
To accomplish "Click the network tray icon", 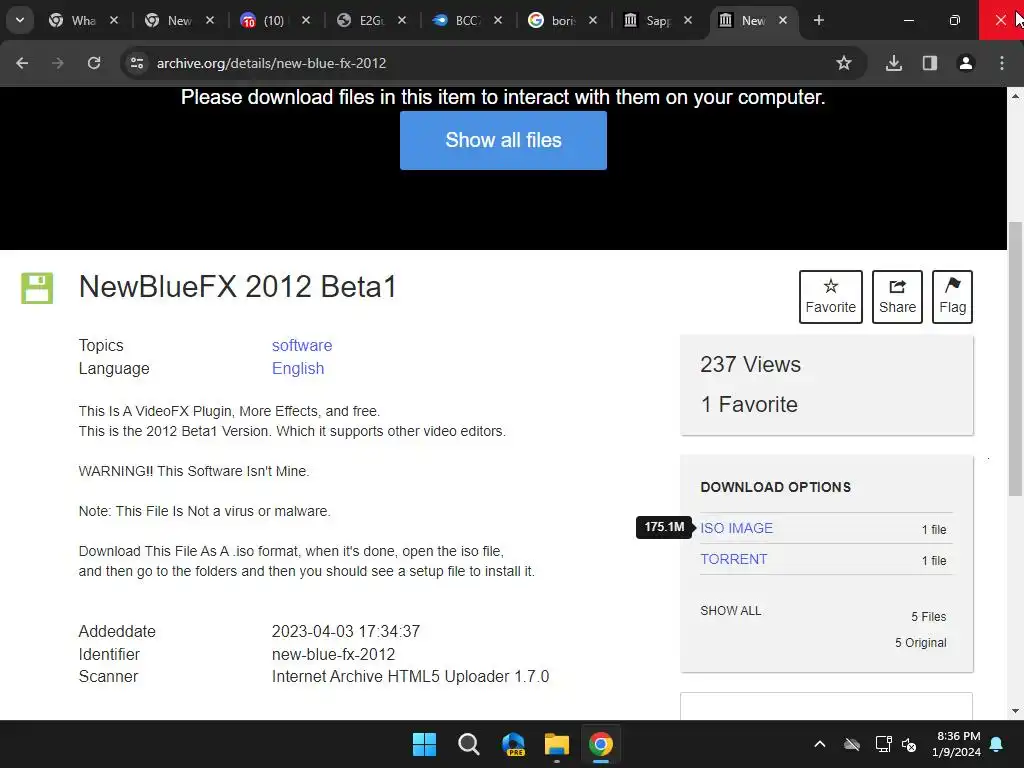I will [x=883, y=744].
